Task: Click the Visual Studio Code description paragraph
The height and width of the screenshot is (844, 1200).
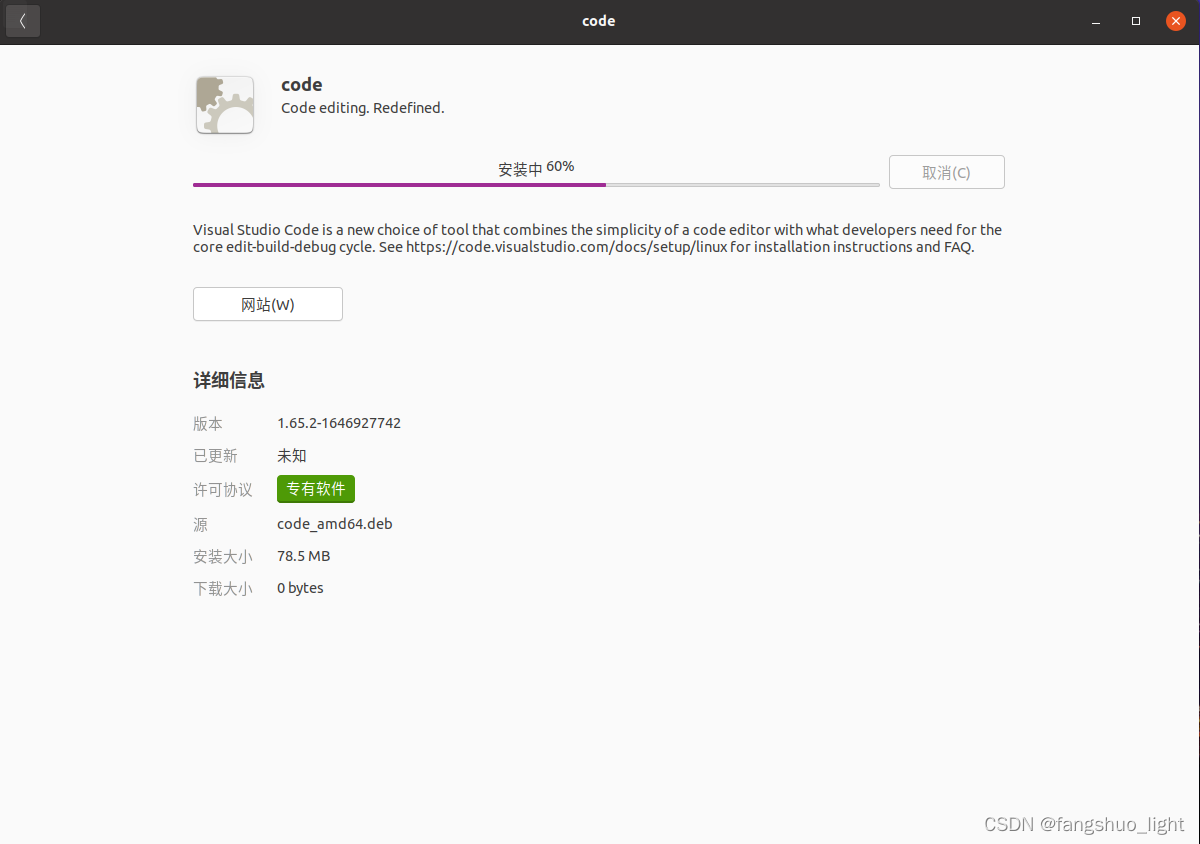Action: 597,238
